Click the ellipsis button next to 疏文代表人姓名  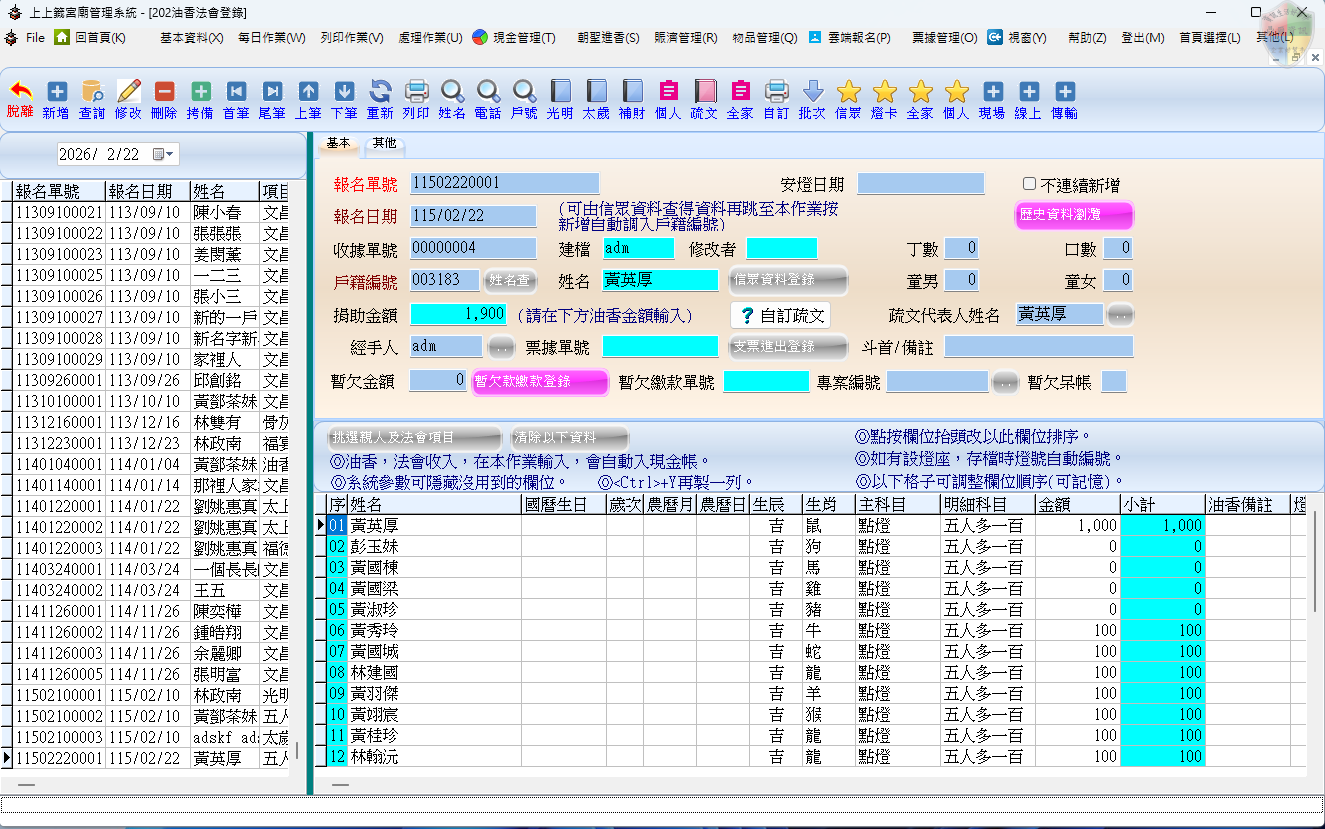(x=1120, y=315)
